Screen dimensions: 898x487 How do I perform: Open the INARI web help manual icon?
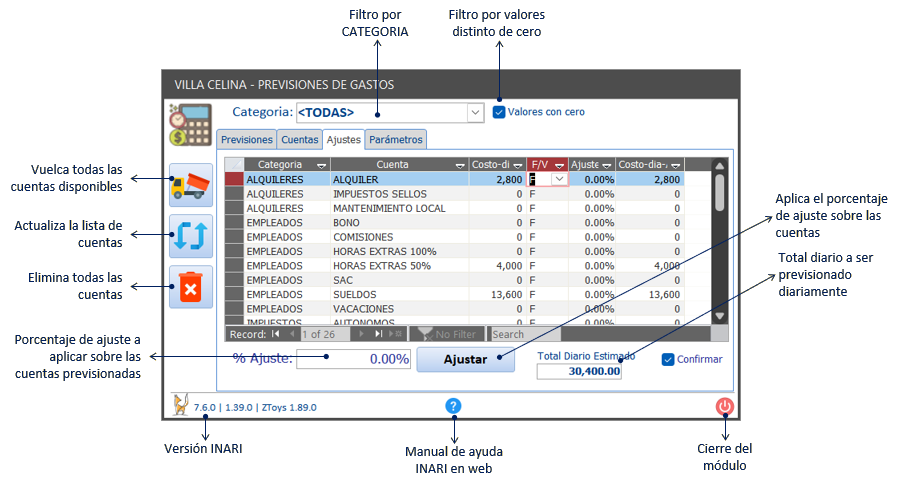pos(453,406)
